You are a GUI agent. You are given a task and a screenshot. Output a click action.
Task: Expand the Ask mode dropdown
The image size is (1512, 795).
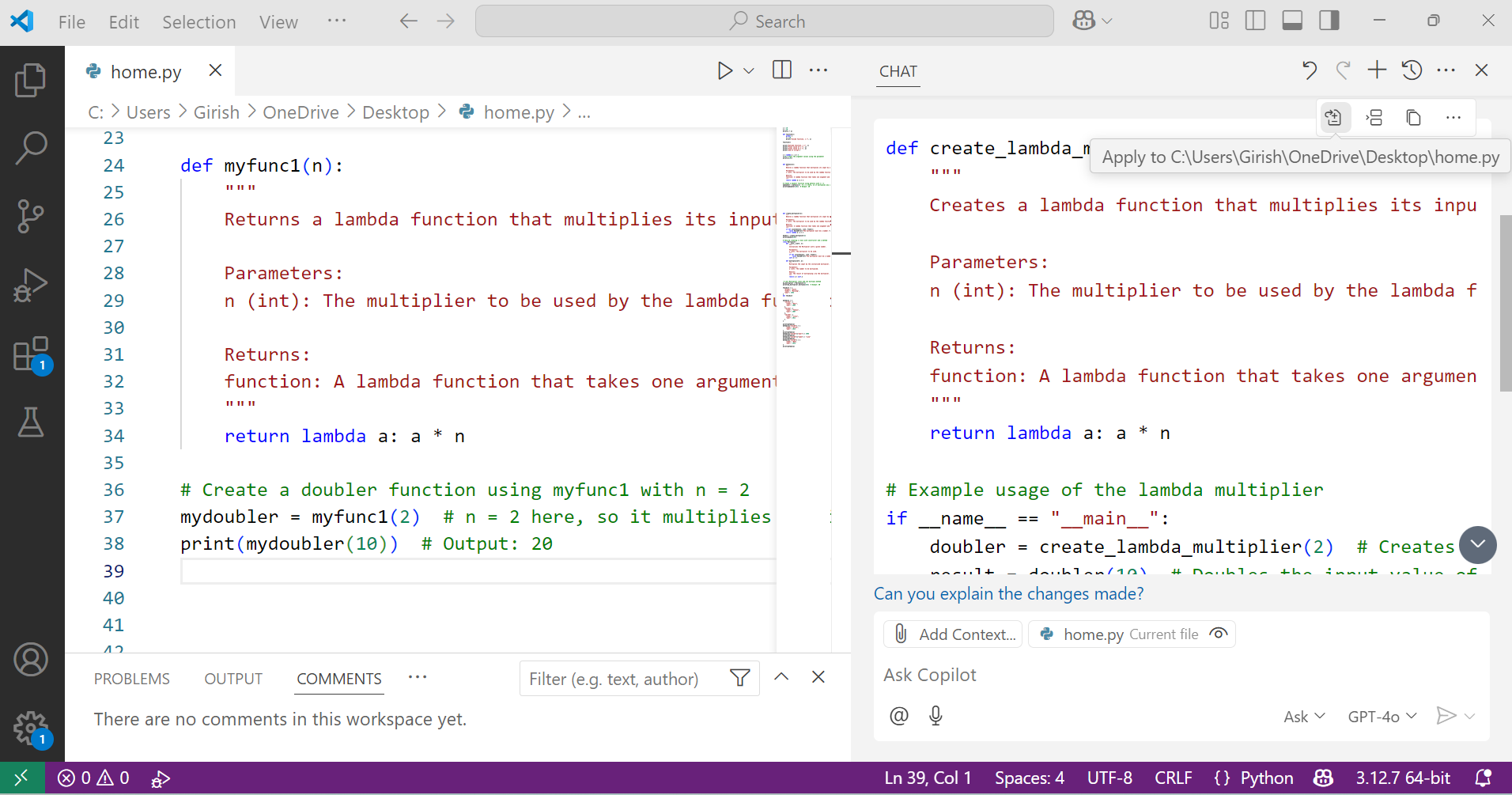pyautogui.click(x=1303, y=716)
